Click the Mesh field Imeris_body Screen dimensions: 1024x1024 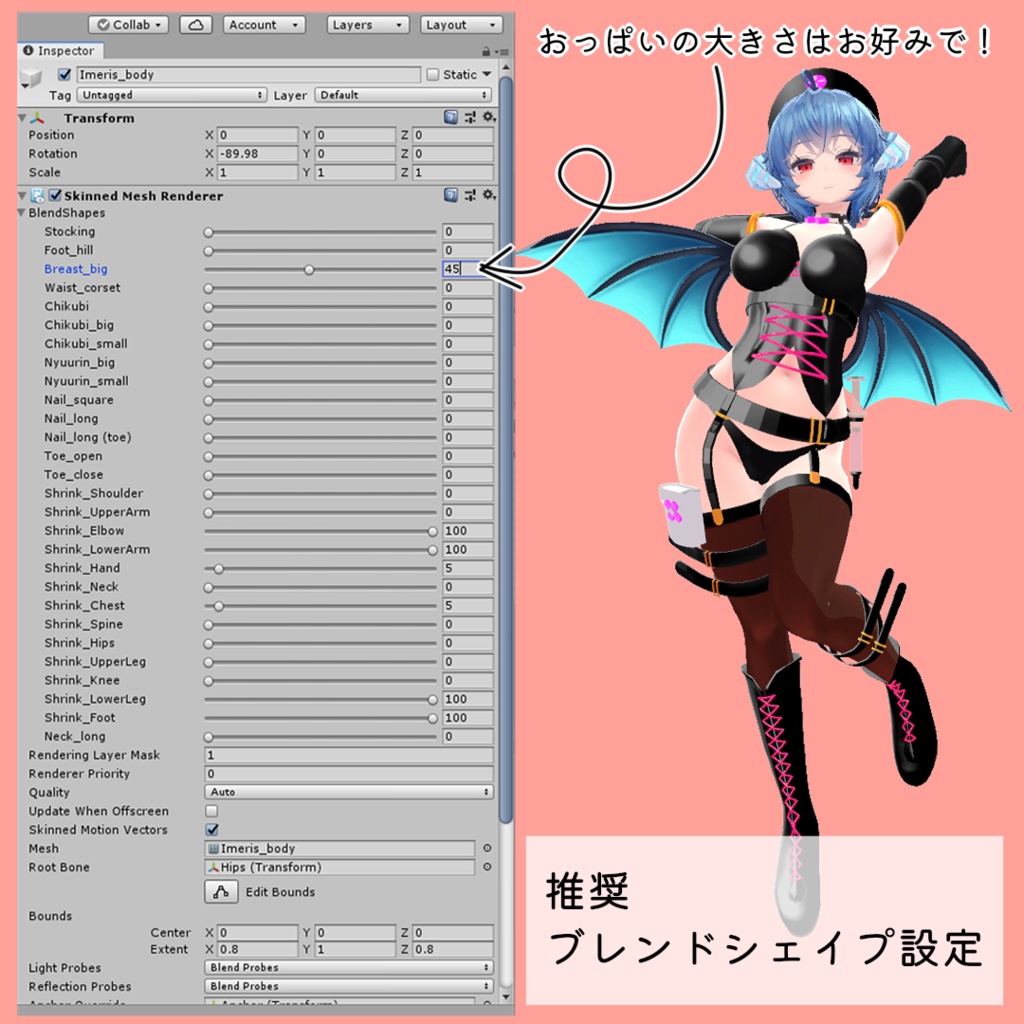(x=340, y=848)
